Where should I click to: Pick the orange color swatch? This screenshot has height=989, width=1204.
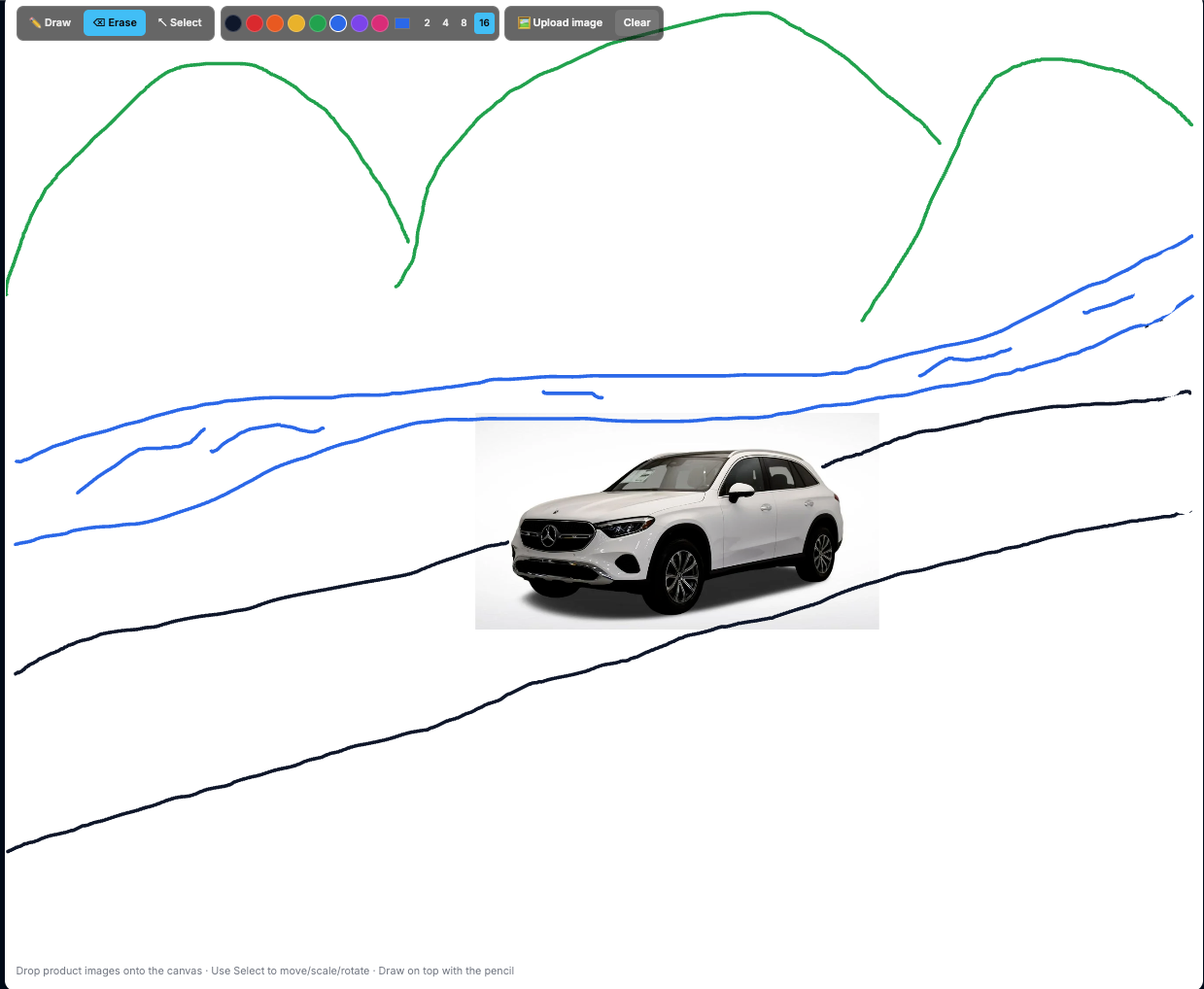pos(275,23)
